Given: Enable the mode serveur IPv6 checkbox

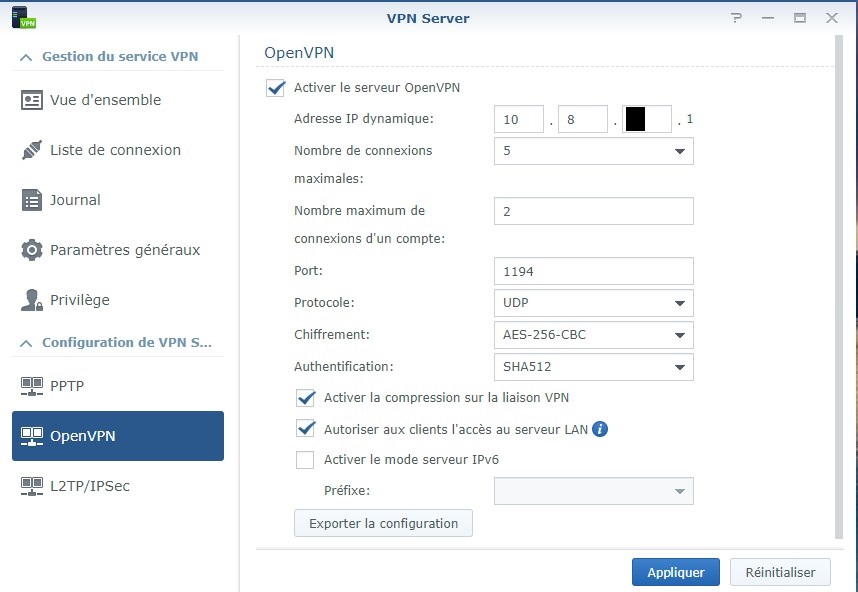Looking at the screenshot, I should click(x=306, y=460).
